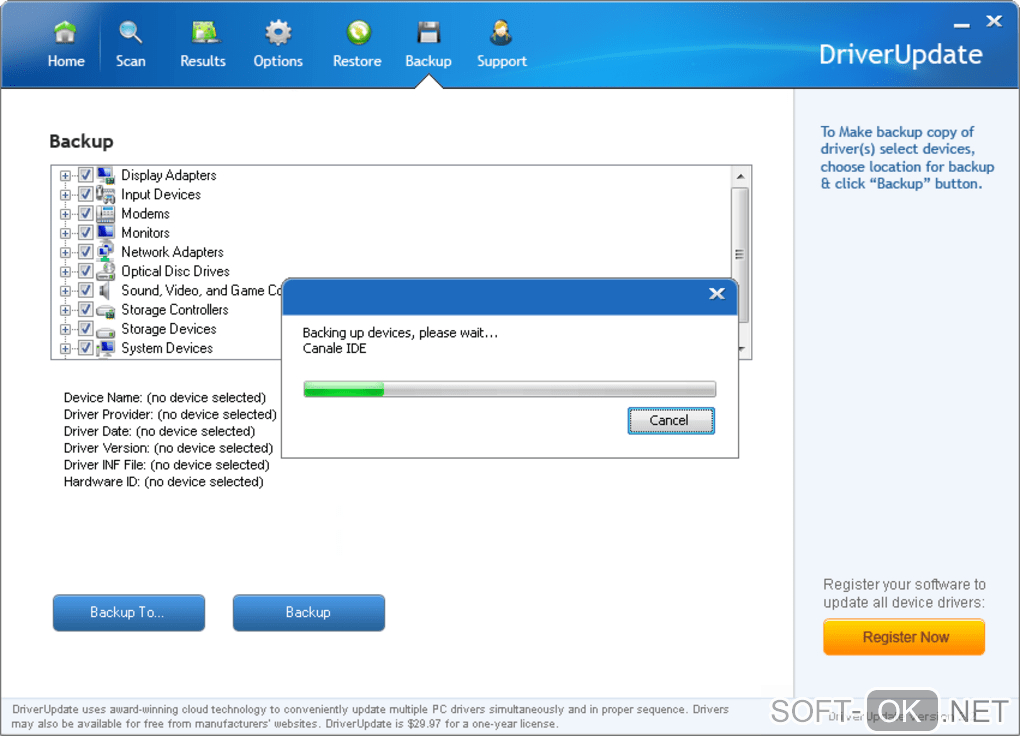Viewport: 1020px width, 736px height.
Task: Toggle the Sound, Video and Game checkbox
Action: pyautogui.click(x=85, y=290)
